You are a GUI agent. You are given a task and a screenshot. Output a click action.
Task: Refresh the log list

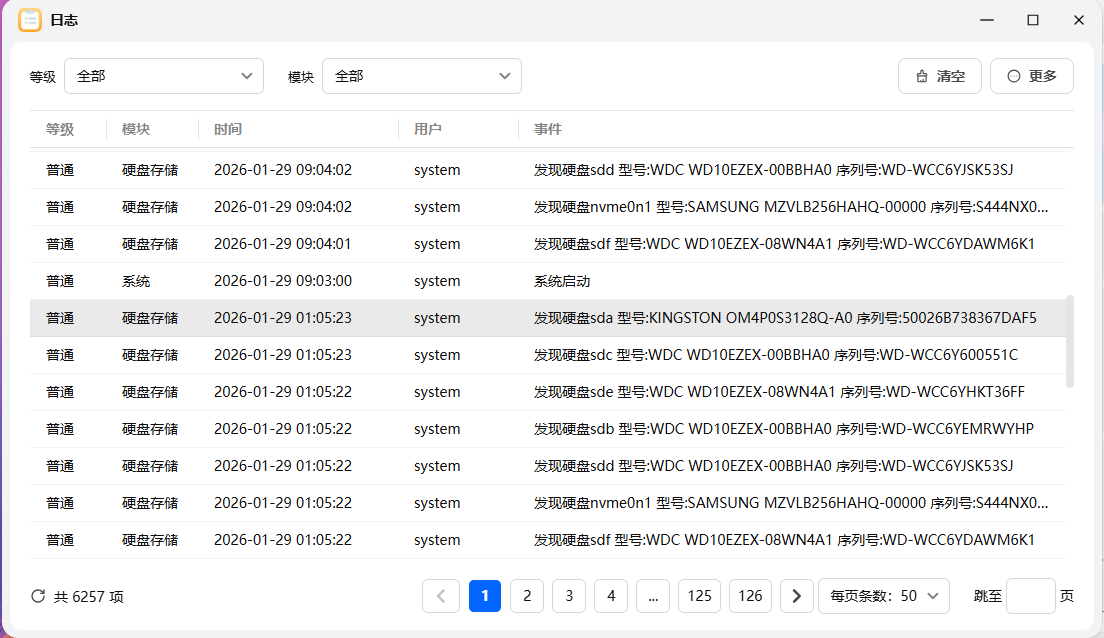[37, 595]
